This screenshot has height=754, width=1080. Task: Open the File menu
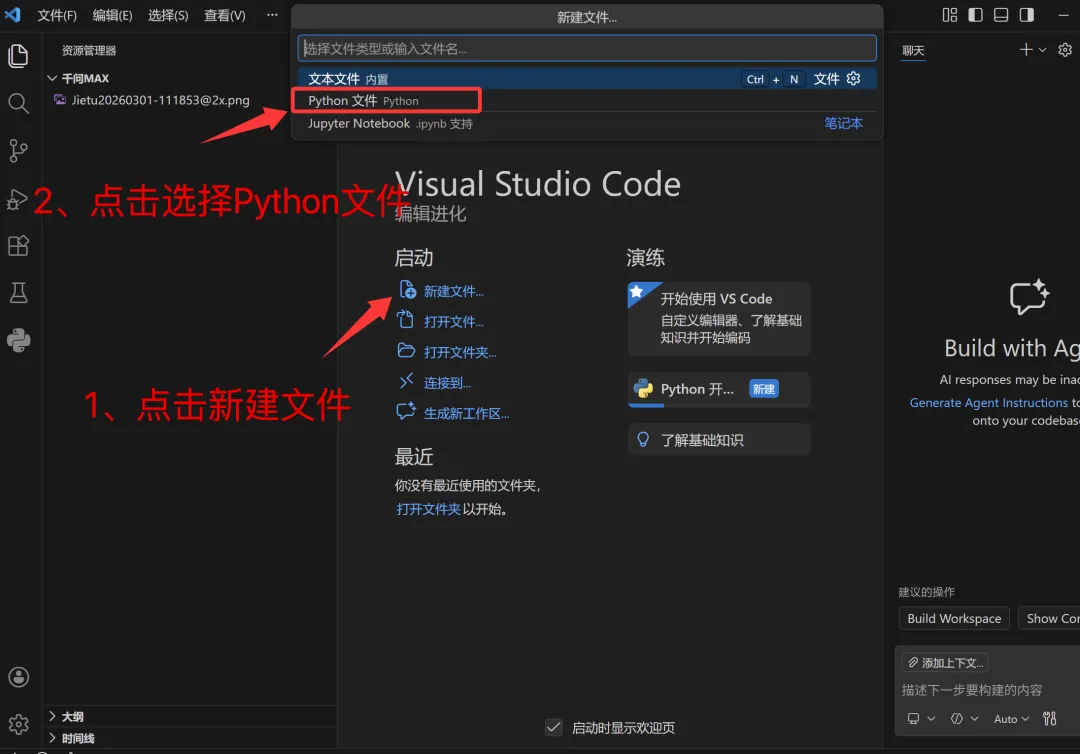pos(57,15)
